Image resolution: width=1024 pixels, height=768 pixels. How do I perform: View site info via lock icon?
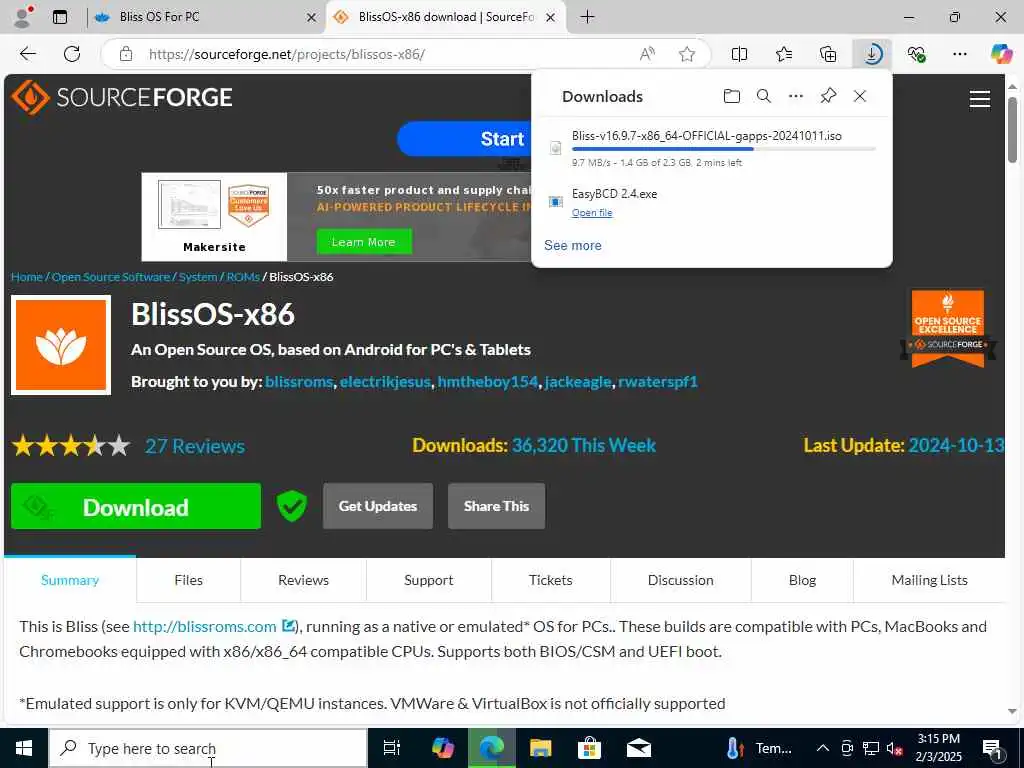126,54
